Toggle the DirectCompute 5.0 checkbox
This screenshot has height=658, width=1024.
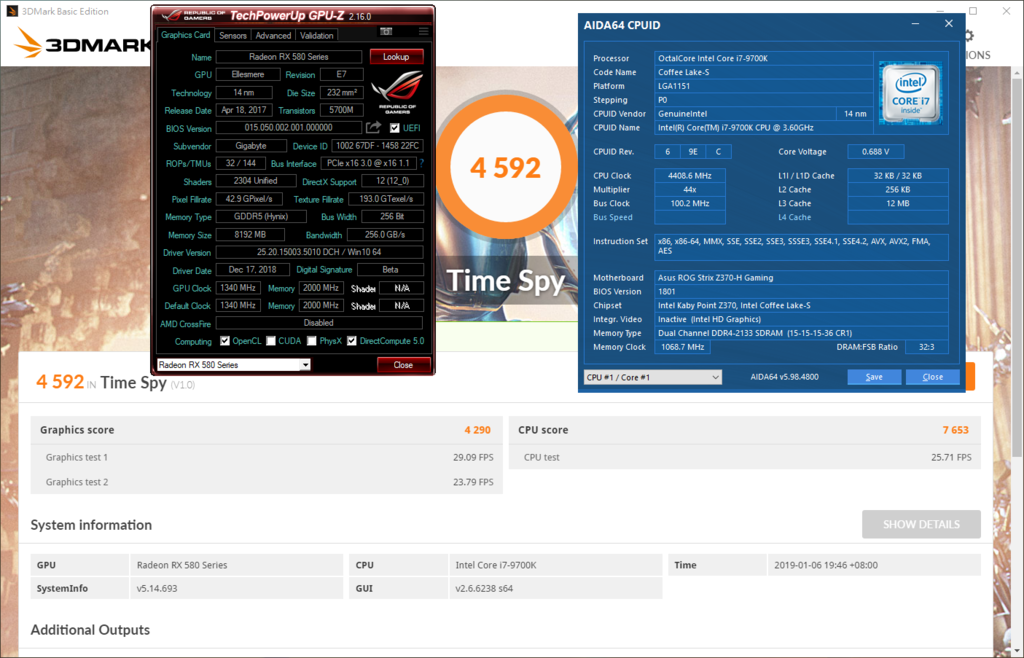pos(351,341)
